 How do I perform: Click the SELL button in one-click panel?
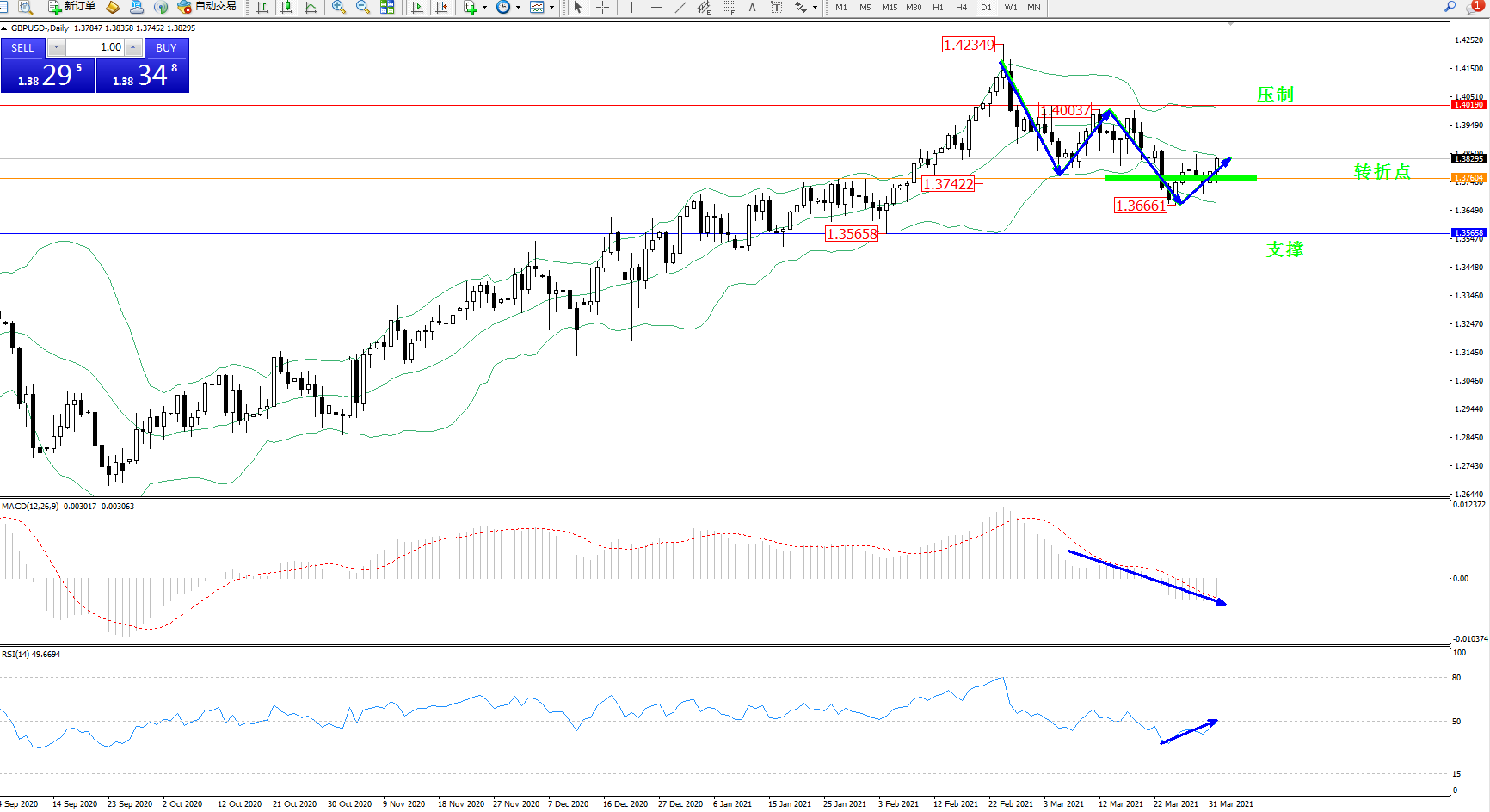(x=23, y=48)
